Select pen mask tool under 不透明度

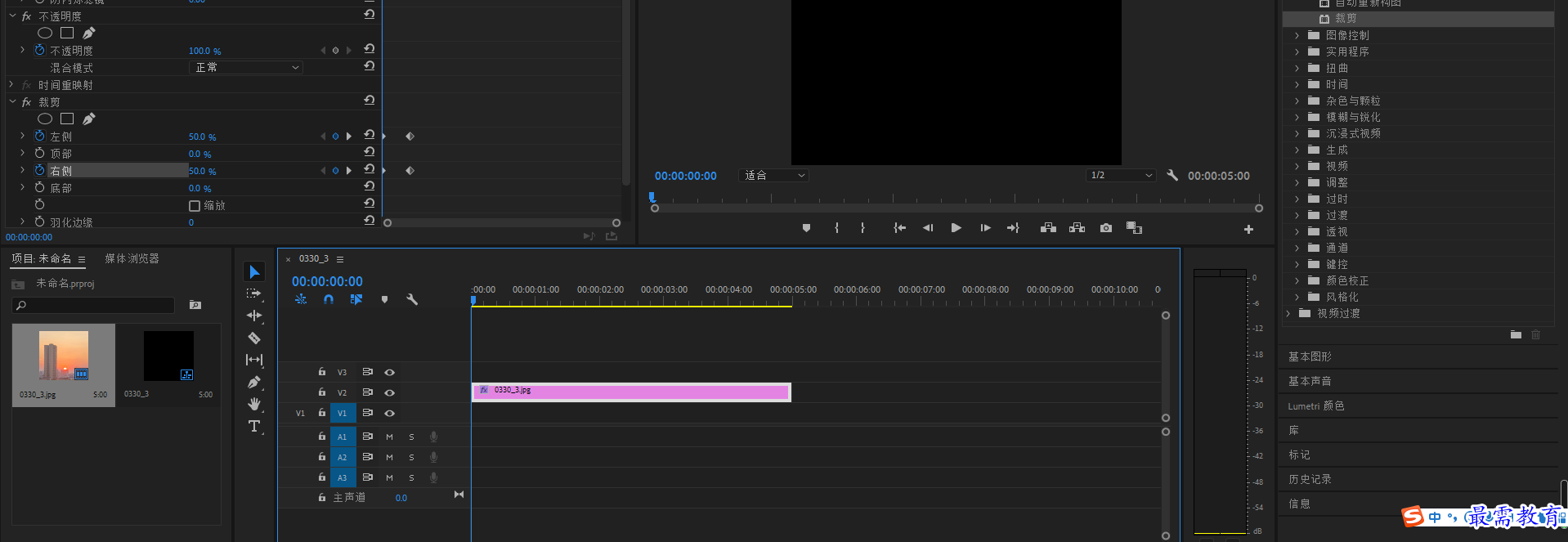88,33
